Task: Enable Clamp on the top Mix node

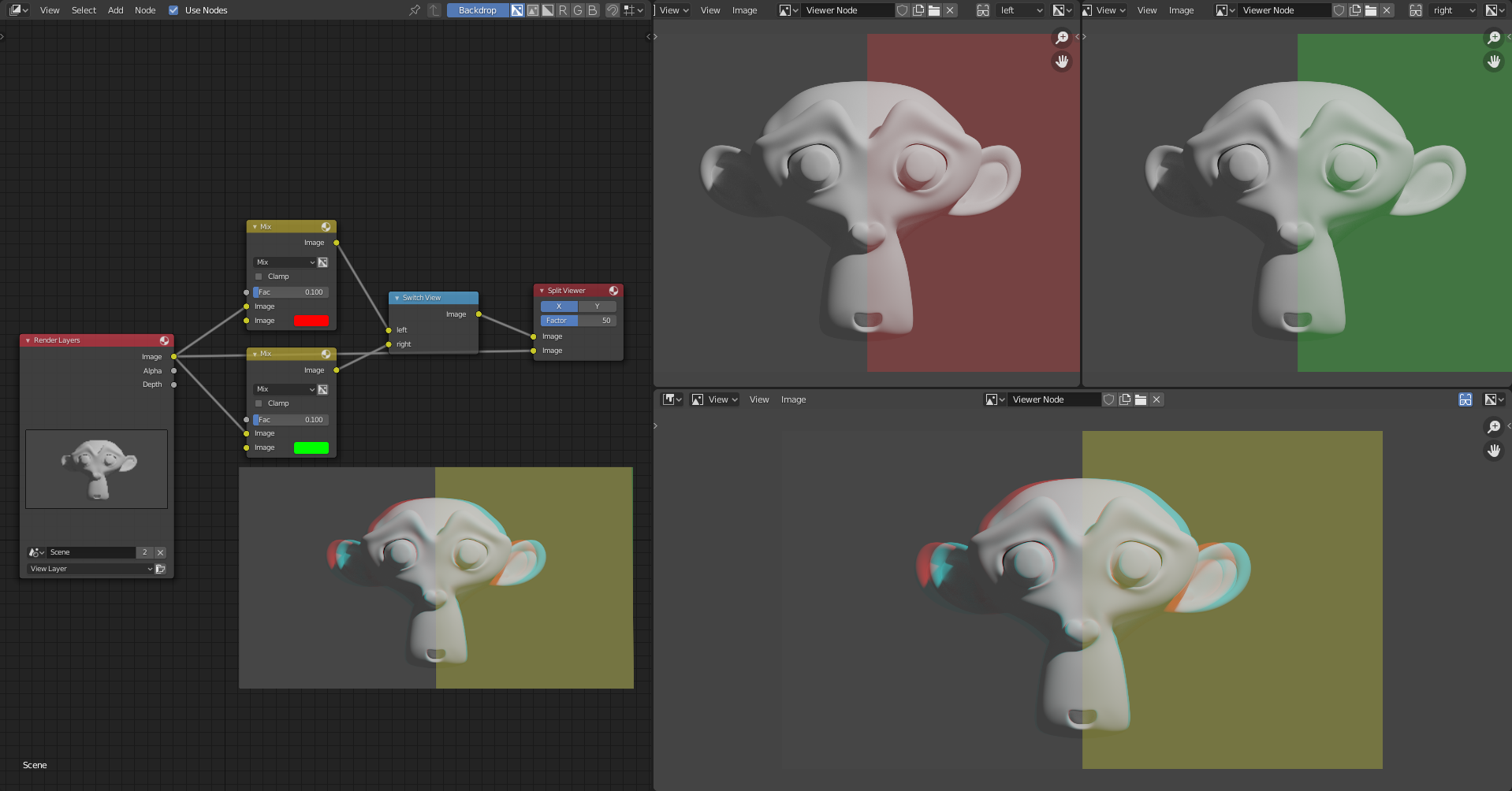Action: pos(258,276)
